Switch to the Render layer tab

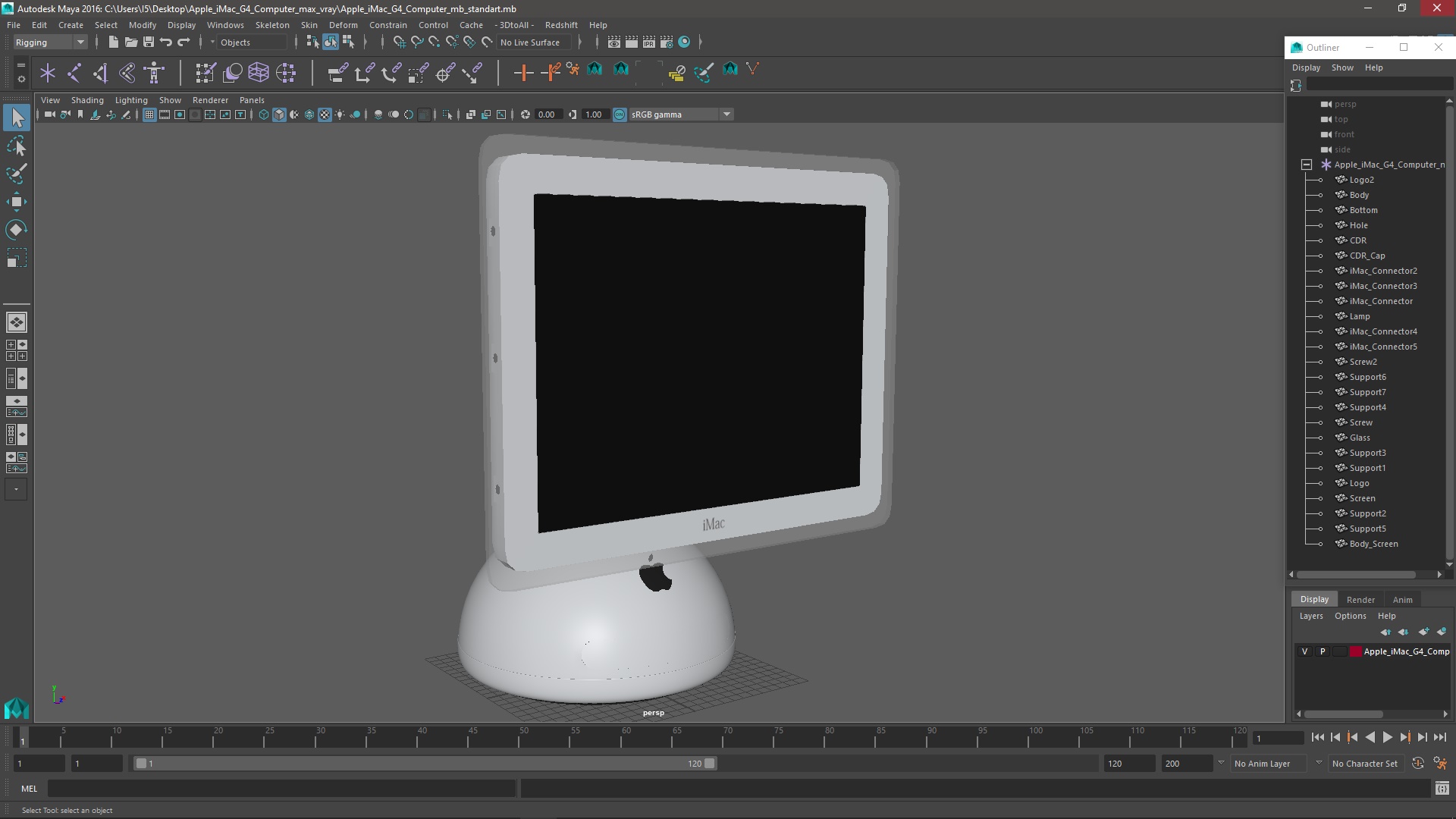(1360, 600)
